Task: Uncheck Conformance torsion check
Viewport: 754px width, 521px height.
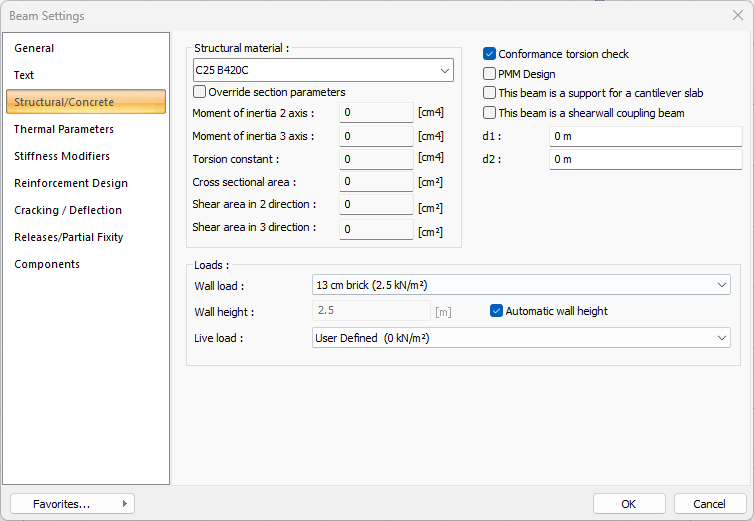Action: tap(490, 54)
